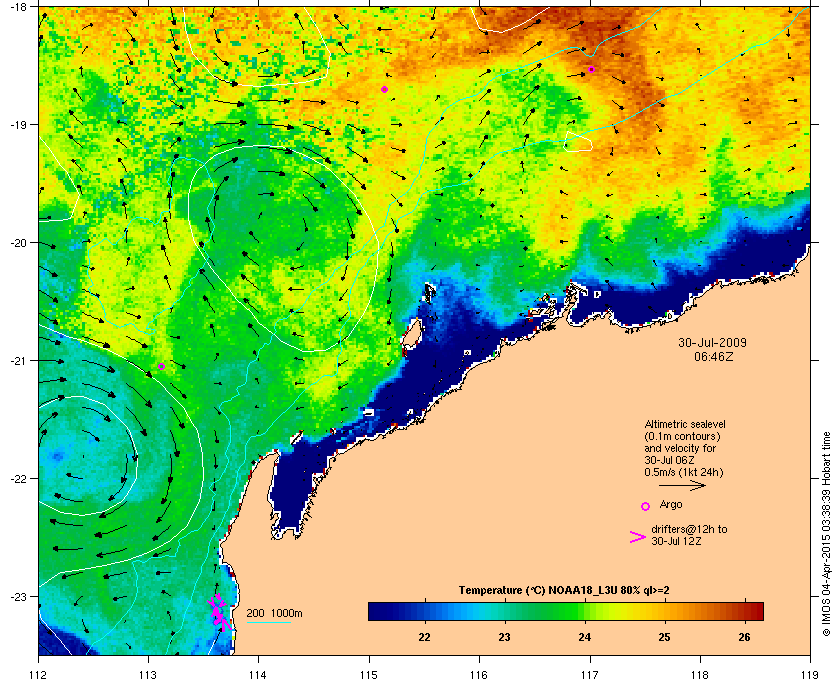Click the longitude axis label 113

point(148,675)
